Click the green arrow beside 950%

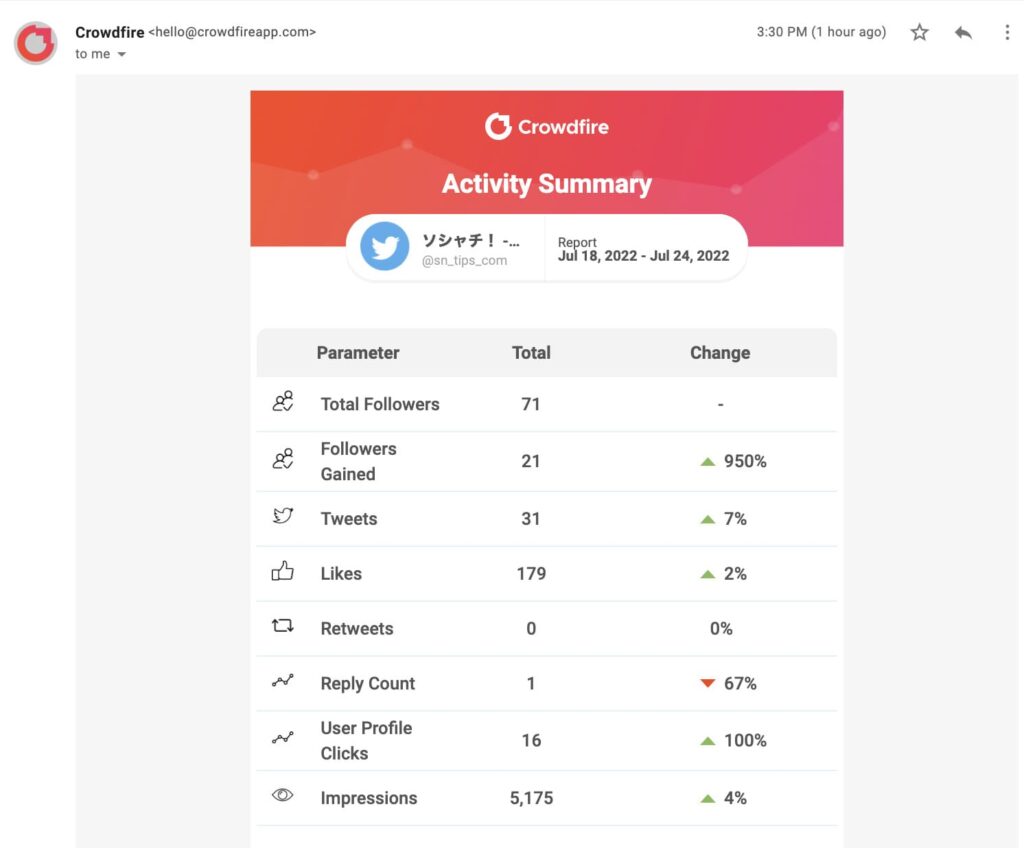707,461
